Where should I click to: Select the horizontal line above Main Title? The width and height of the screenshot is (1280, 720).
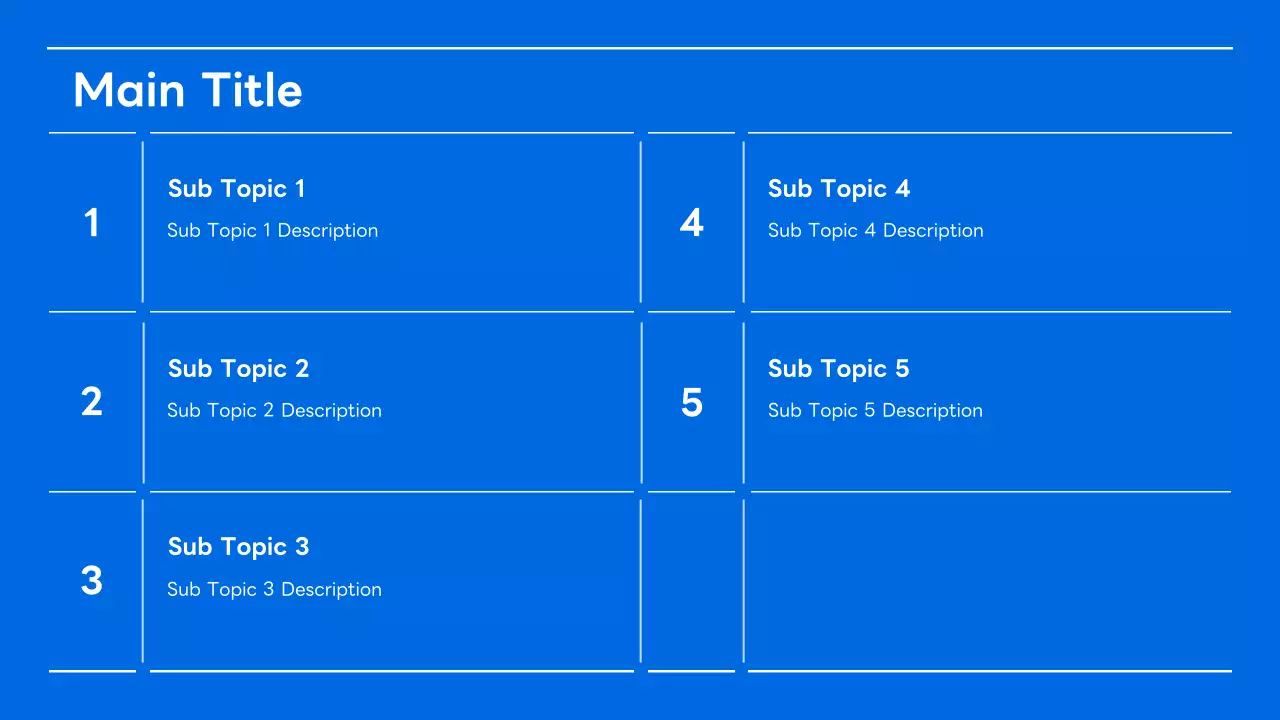click(x=640, y=48)
